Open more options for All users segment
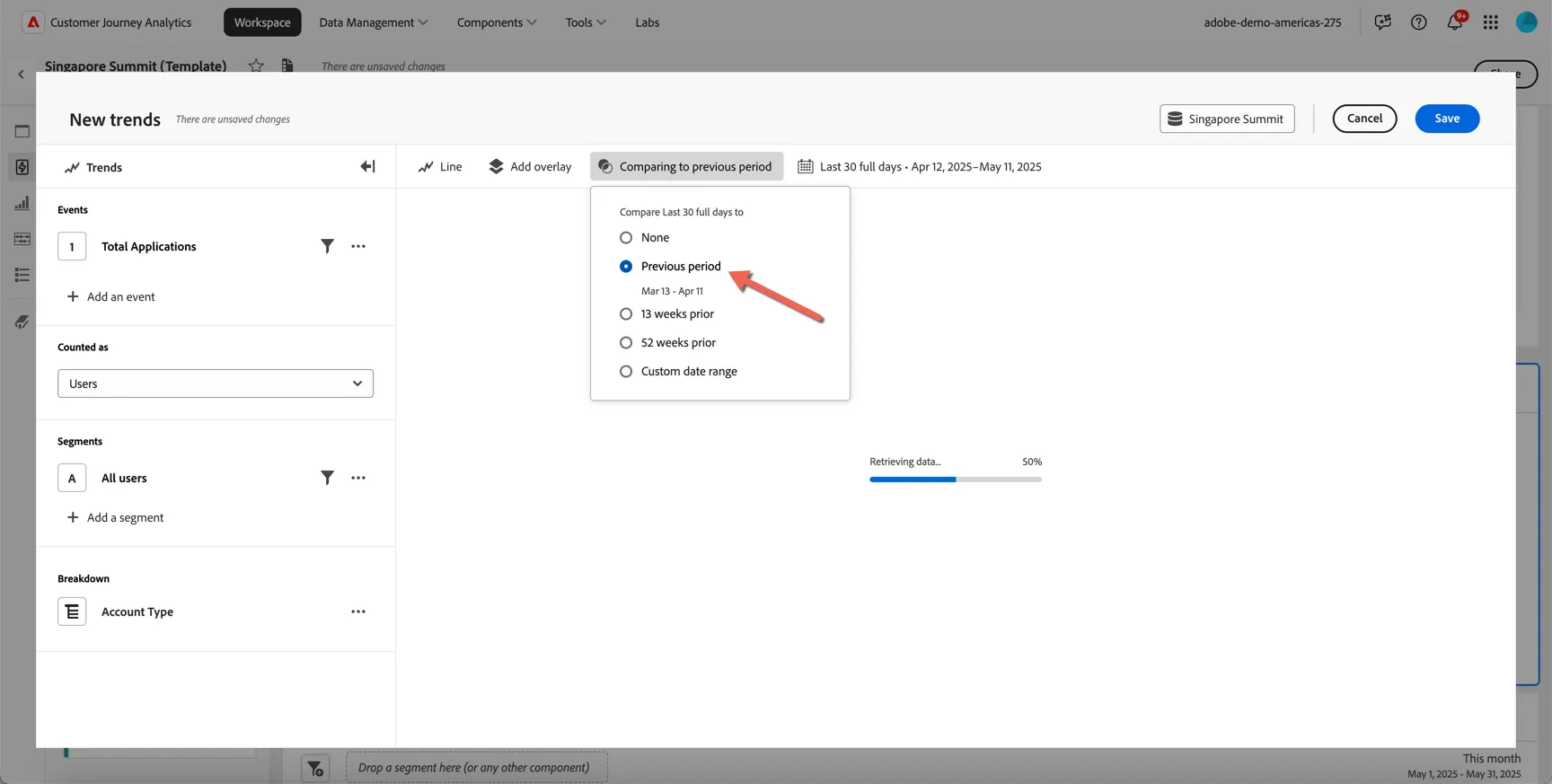1552x784 pixels. pos(358,478)
